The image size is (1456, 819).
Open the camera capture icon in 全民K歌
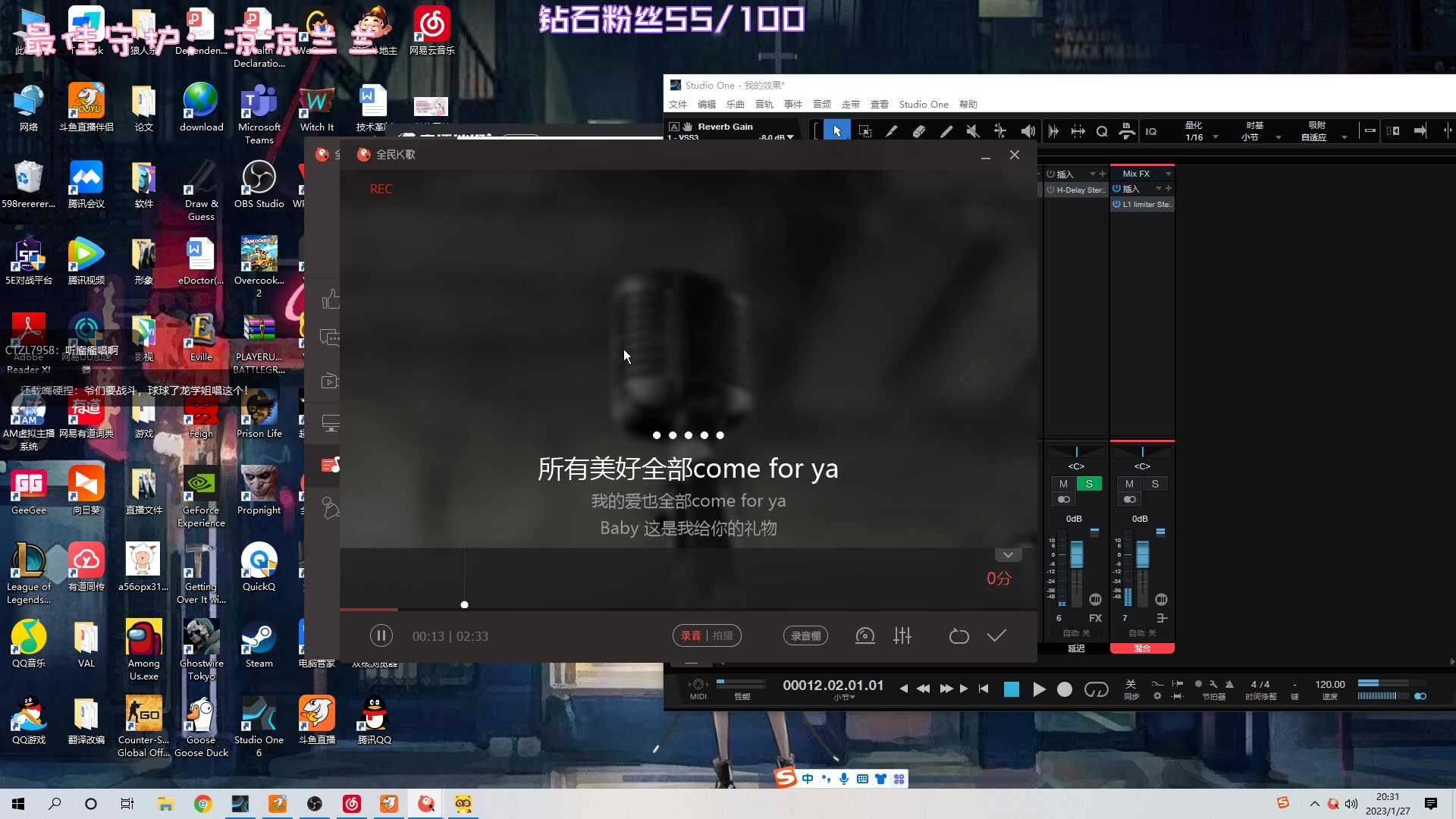864,635
